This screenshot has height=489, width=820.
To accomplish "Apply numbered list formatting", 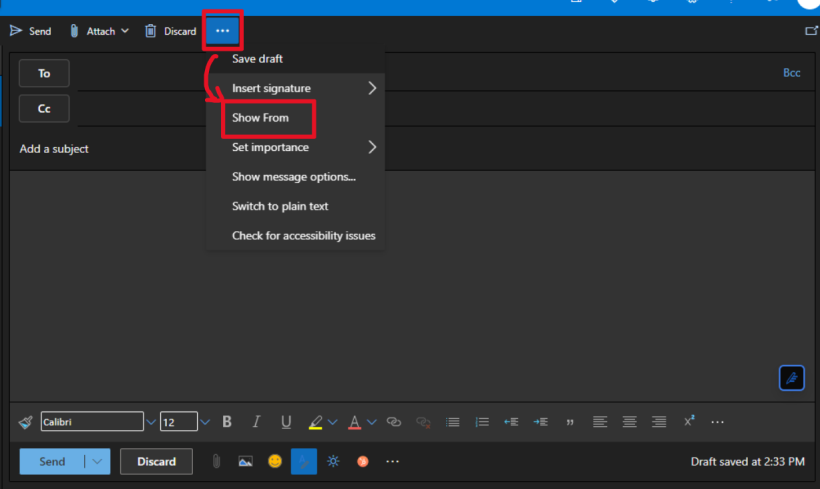I will (x=482, y=422).
